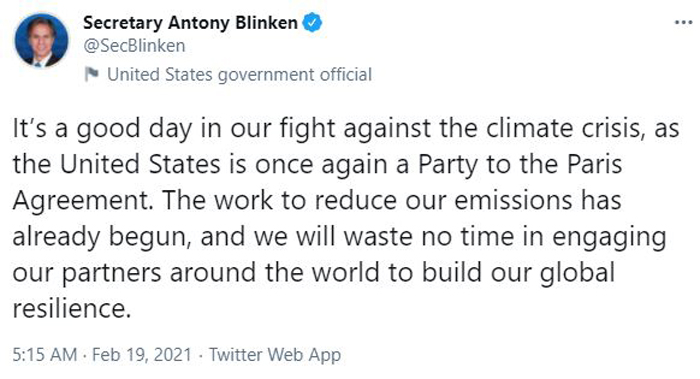700x379 pixels.
Task: Click the Feb 19, 2021 date
Action: (142, 355)
